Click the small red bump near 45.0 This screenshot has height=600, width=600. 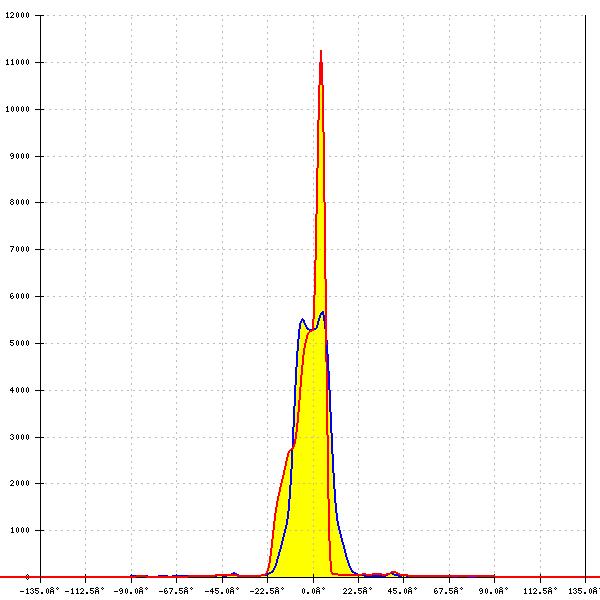point(393,572)
